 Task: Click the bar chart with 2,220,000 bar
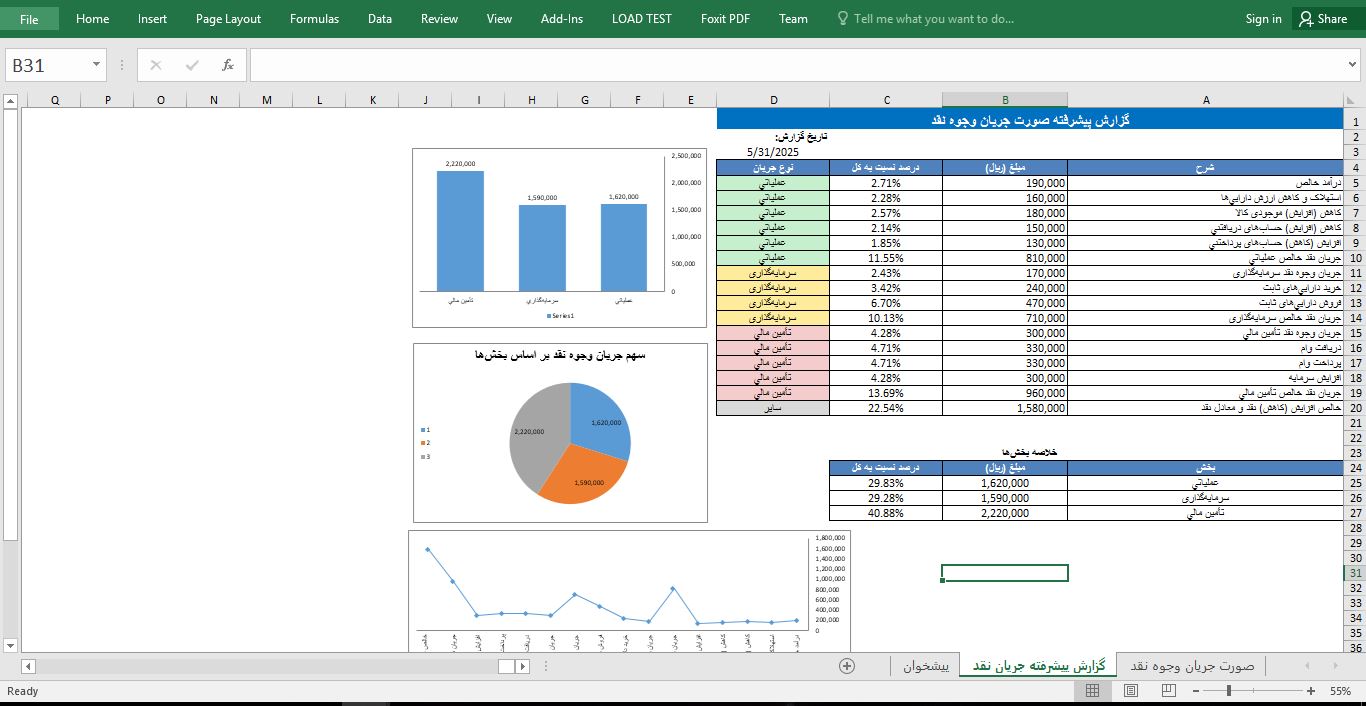[x=559, y=237]
